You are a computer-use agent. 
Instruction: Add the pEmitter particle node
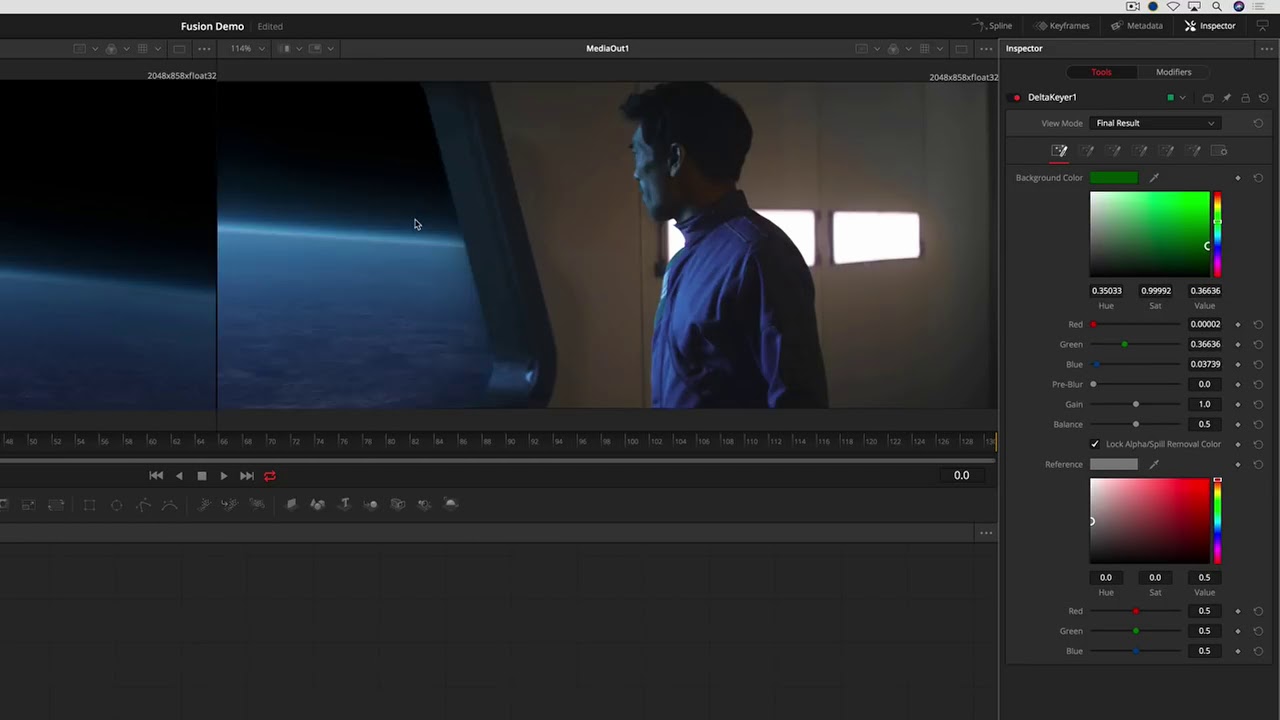tap(203, 505)
